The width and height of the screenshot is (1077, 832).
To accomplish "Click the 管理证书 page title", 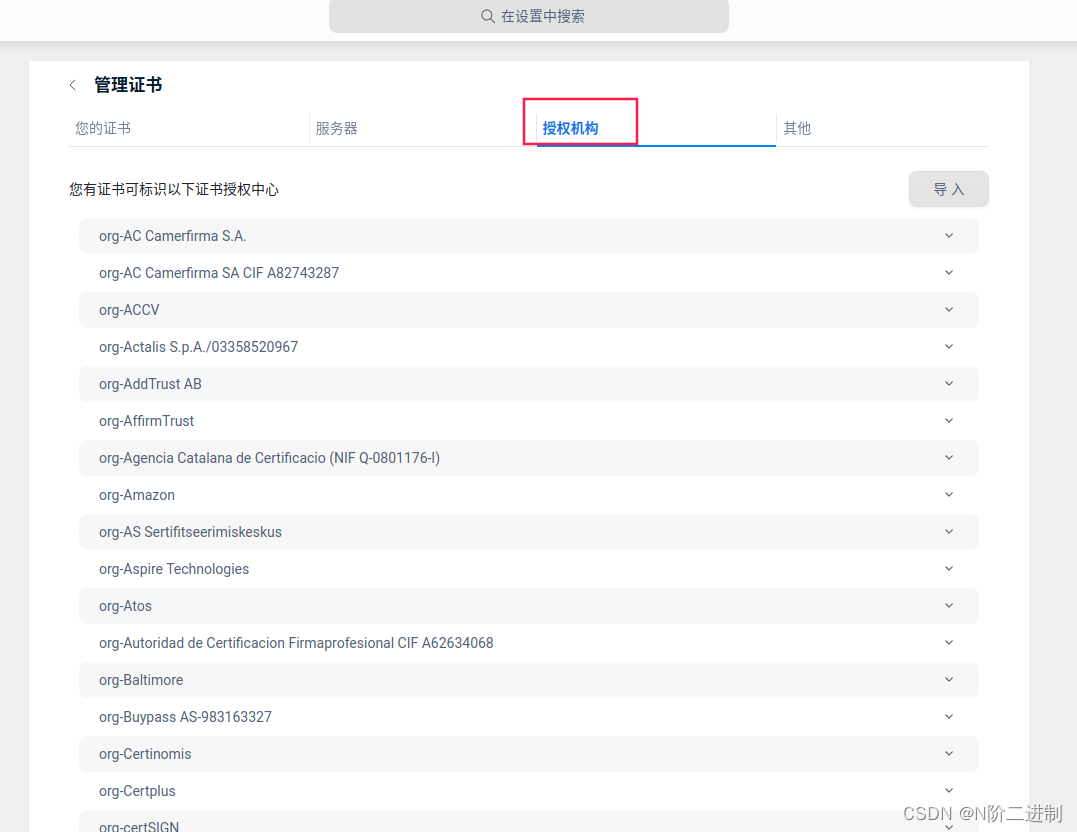I will (128, 85).
